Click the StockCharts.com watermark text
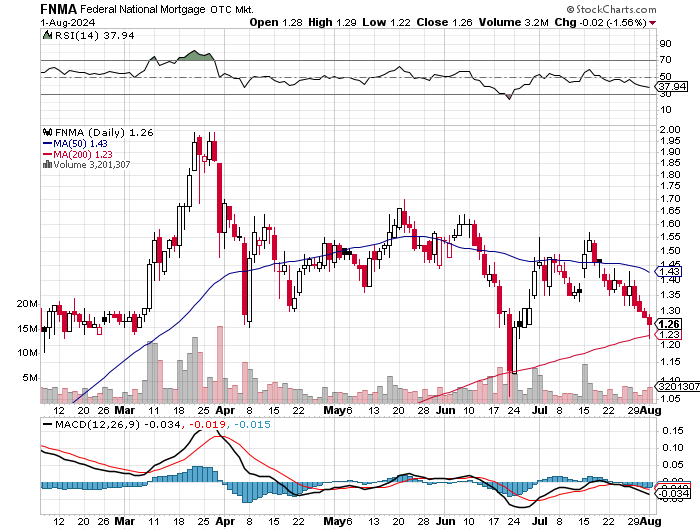The image size is (700, 530). coord(611,9)
